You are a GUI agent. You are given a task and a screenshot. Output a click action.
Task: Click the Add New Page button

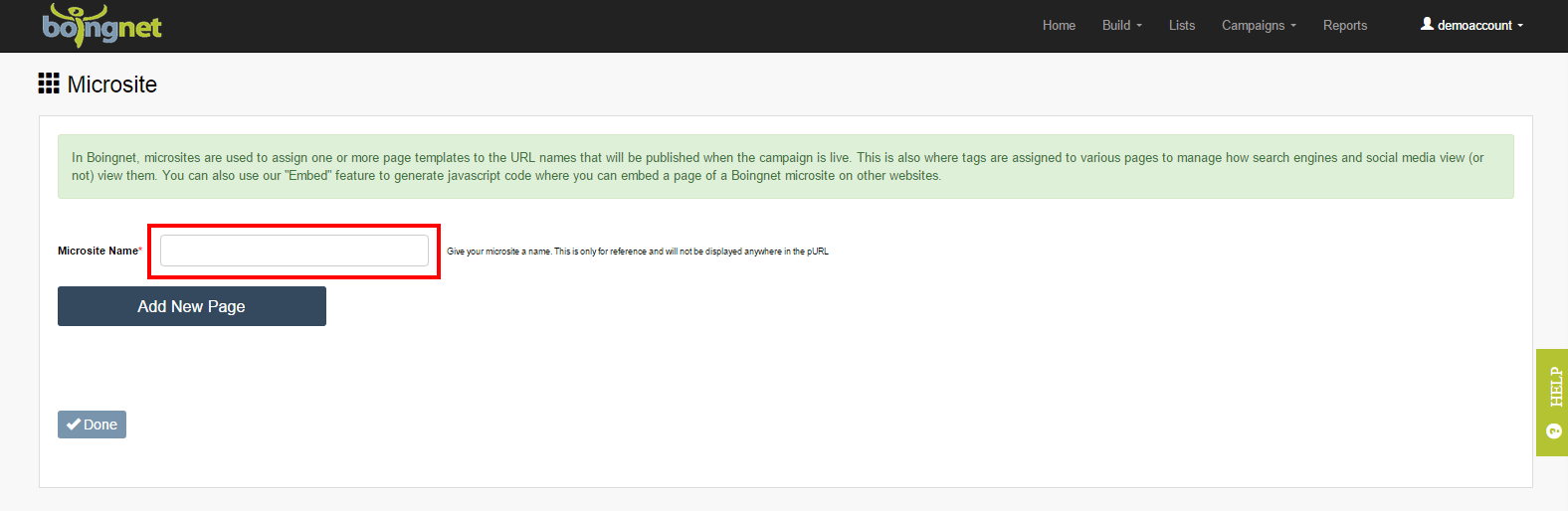(x=192, y=306)
